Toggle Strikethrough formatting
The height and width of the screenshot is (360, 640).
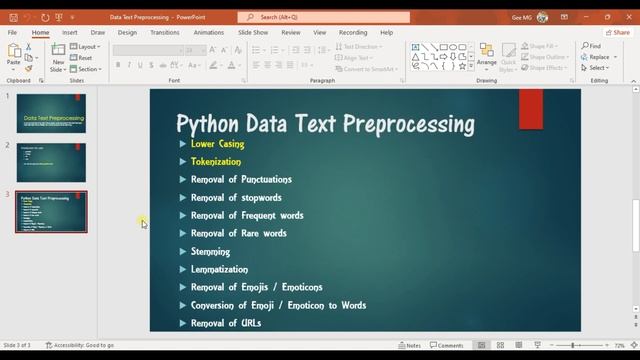pos(162,65)
